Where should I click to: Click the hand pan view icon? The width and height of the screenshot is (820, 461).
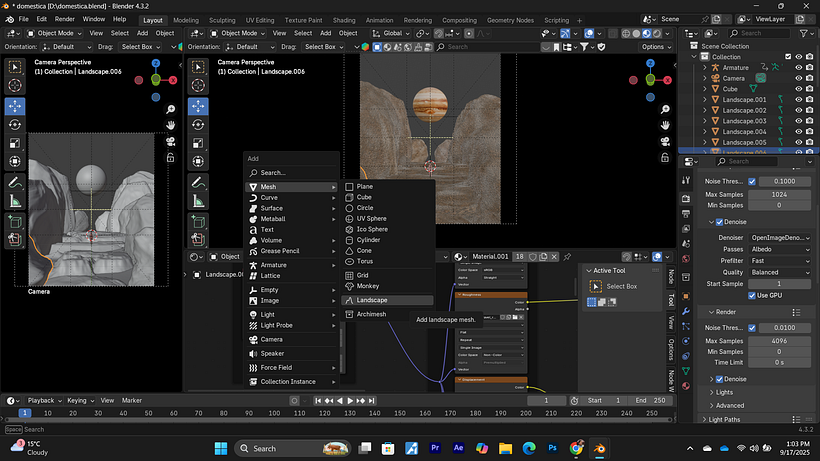coord(172,124)
